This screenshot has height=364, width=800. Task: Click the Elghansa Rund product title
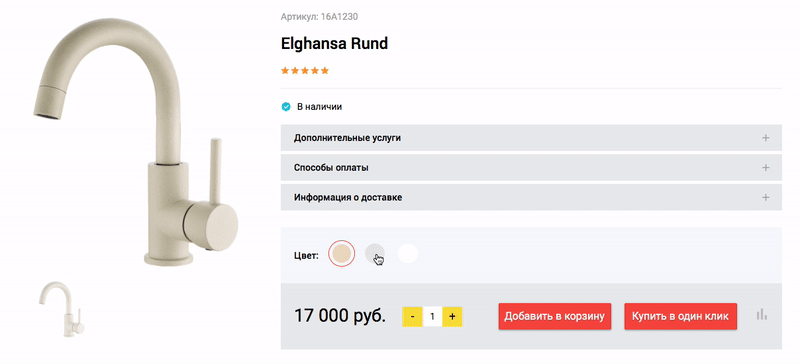334,44
